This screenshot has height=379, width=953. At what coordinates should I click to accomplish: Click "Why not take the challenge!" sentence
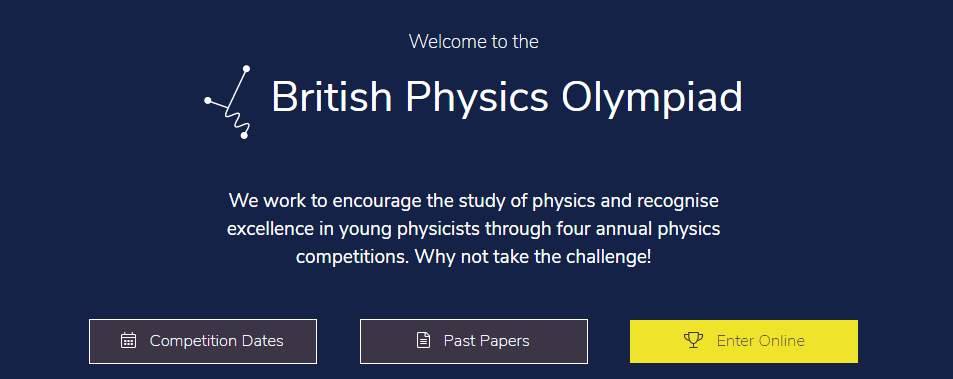tap(533, 256)
